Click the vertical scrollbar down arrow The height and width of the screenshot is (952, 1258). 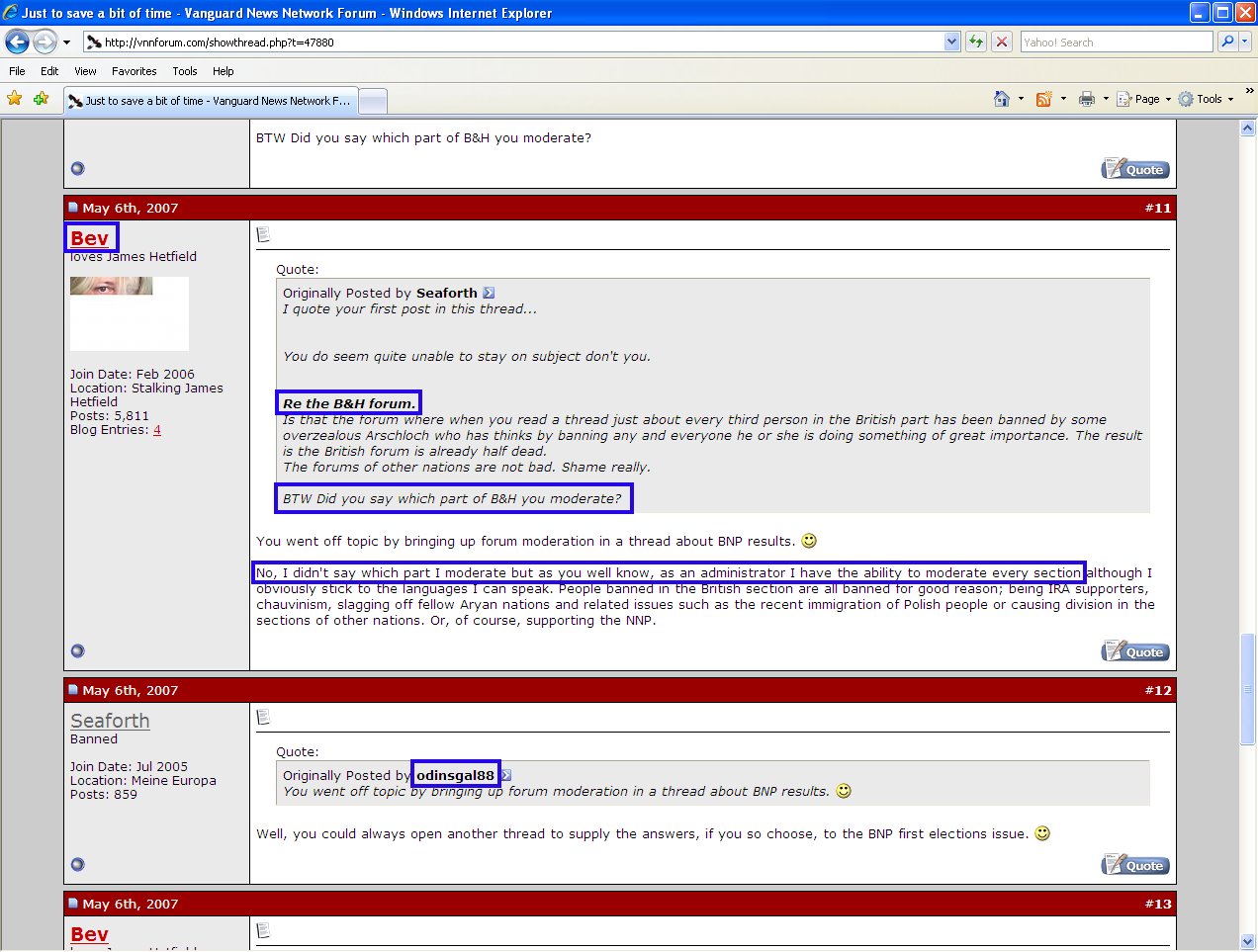[1248, 941]
